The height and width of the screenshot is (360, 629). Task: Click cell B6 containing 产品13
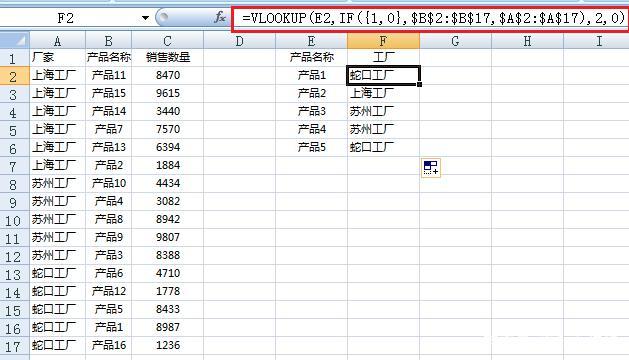click(108, 148)
